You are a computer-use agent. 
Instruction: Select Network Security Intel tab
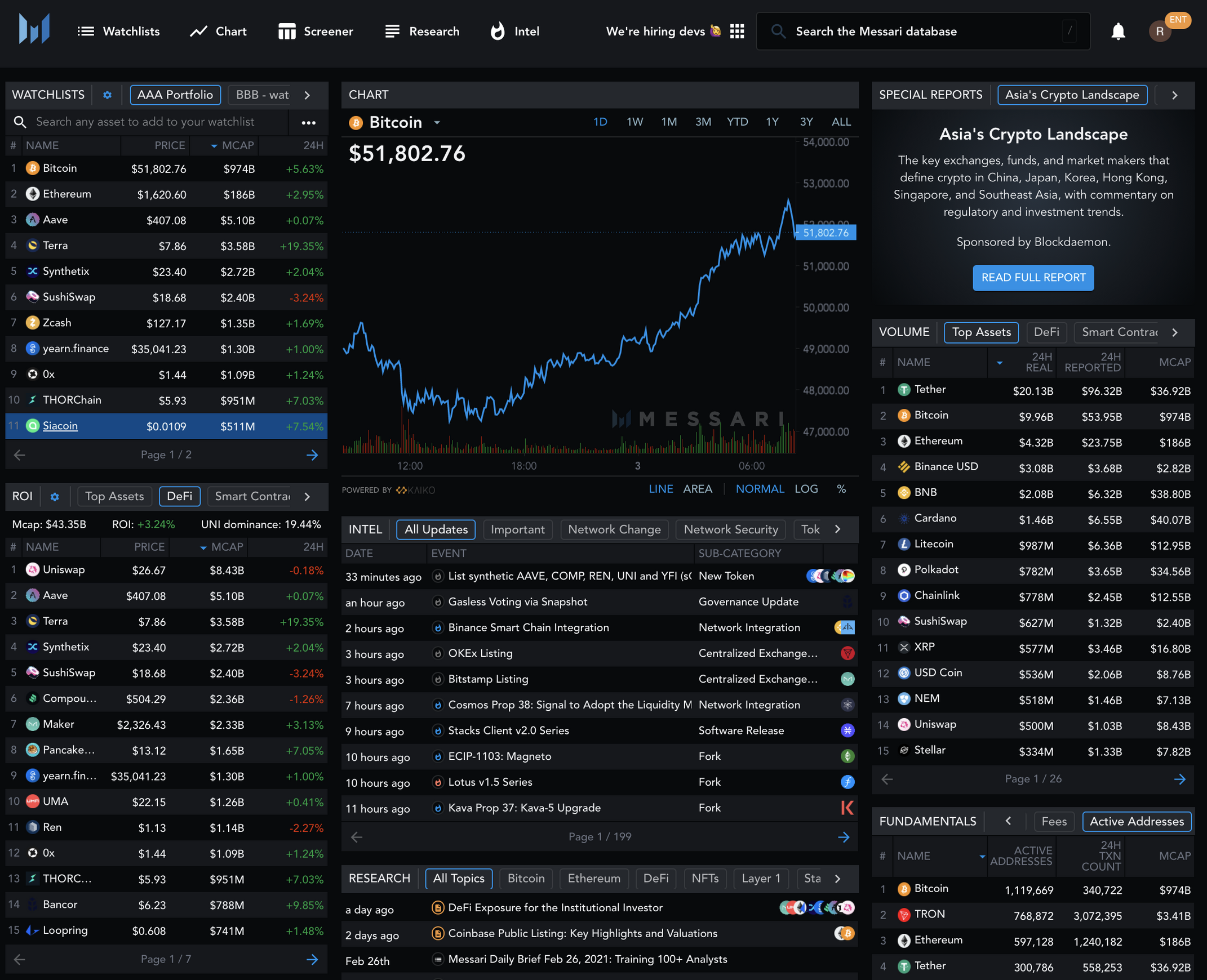(730, 529)
